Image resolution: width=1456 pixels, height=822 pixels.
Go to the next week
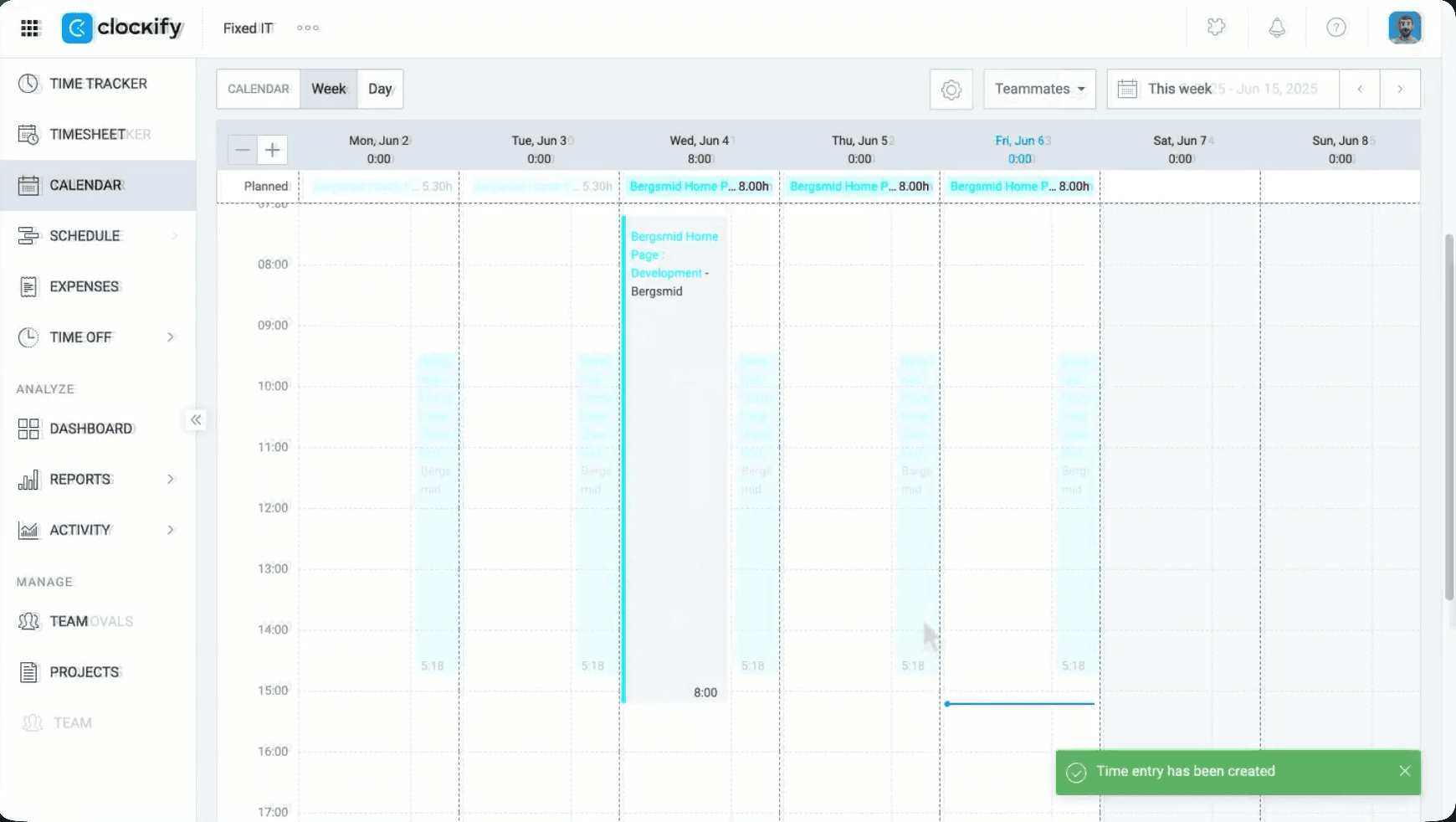point(1400,89)
